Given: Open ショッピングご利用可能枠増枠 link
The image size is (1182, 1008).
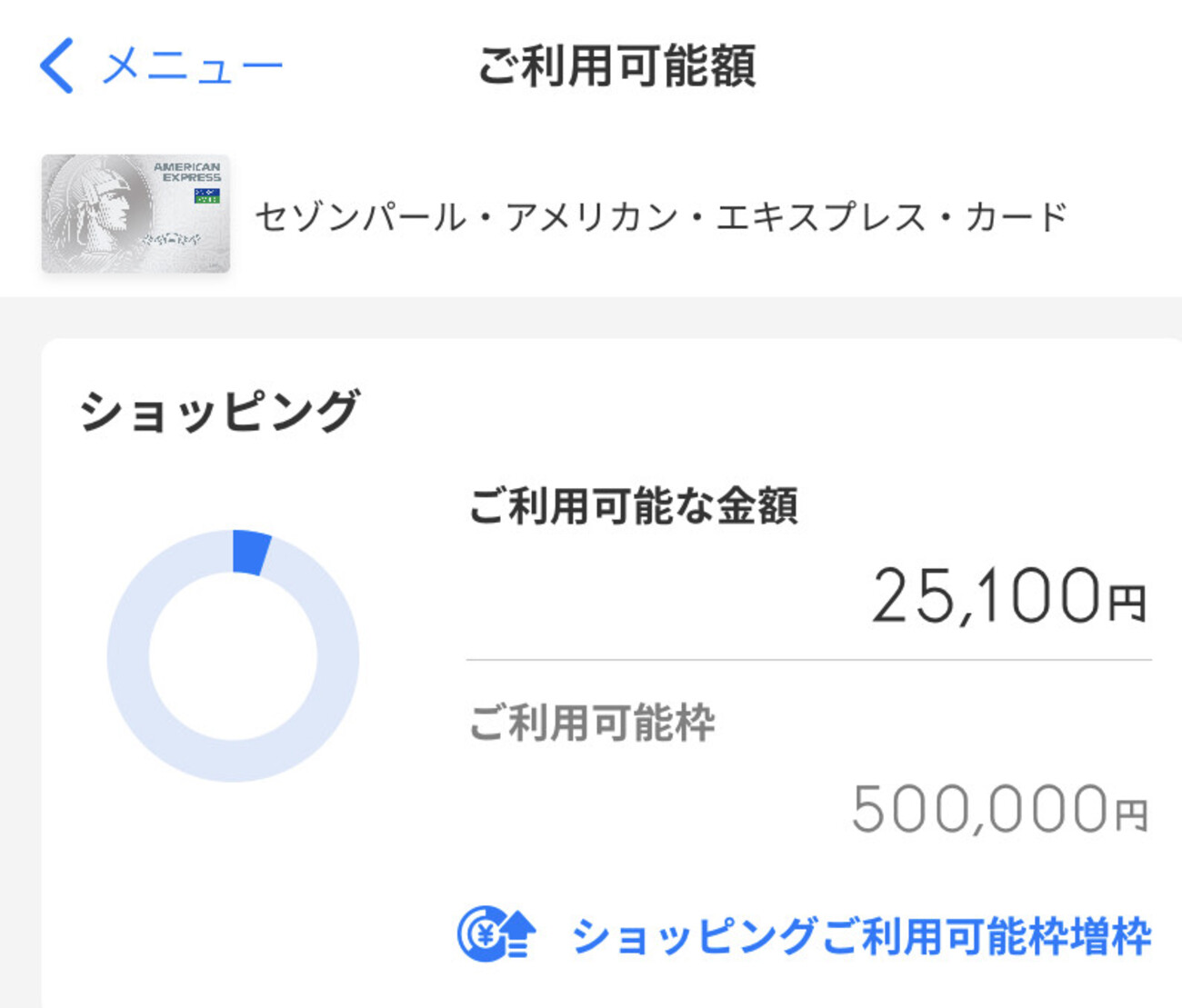Looking at the screenshot, I should [x=860, y=936].
